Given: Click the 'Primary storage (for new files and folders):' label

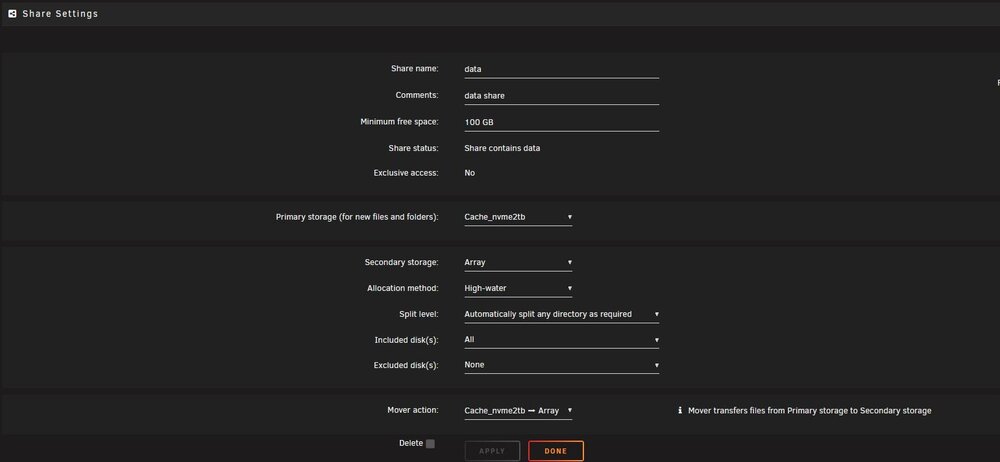Looking at the screenshot, I should [357, 217].
